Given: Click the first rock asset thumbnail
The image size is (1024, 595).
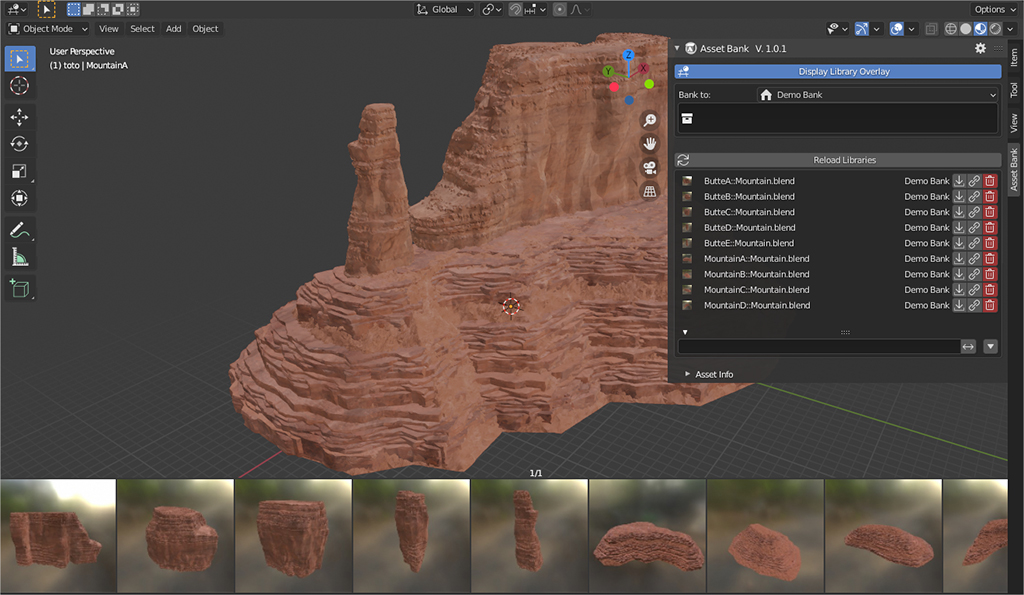Looking at the screenshot, I should [58, 536].
